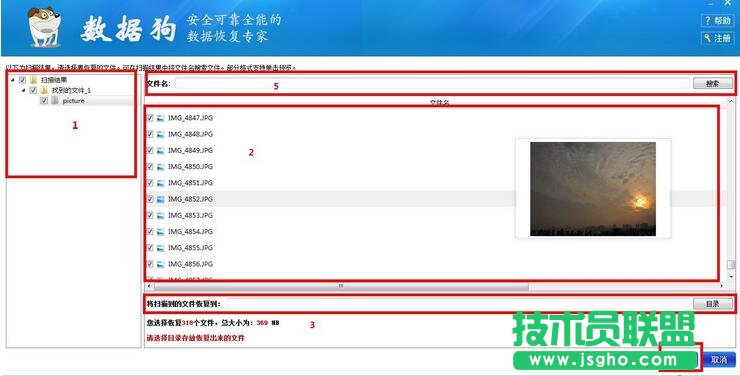Select file name IMG_4847.JPG
Screen dimensions: 740x376
[190, 118]
